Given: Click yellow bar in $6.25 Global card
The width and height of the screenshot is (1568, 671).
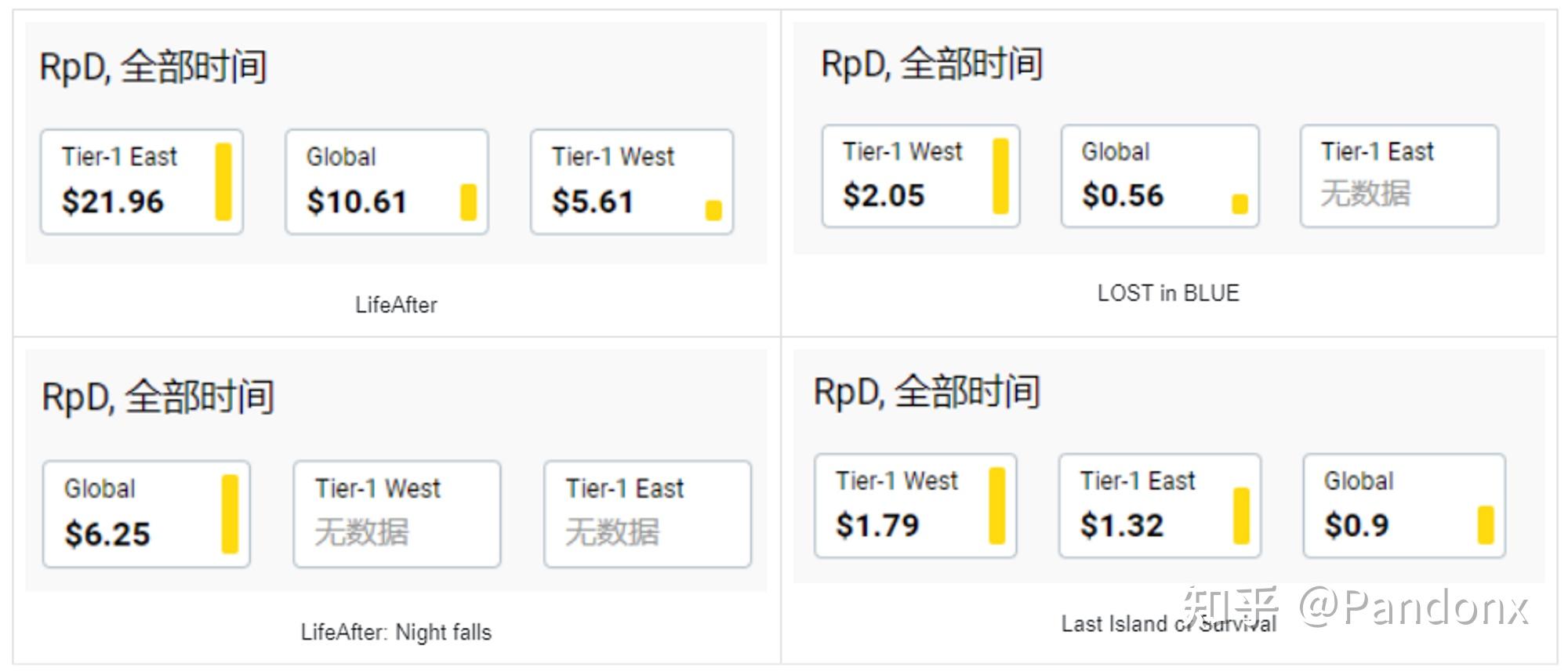Looking at the screenshot, I should [x=230, y=513].
